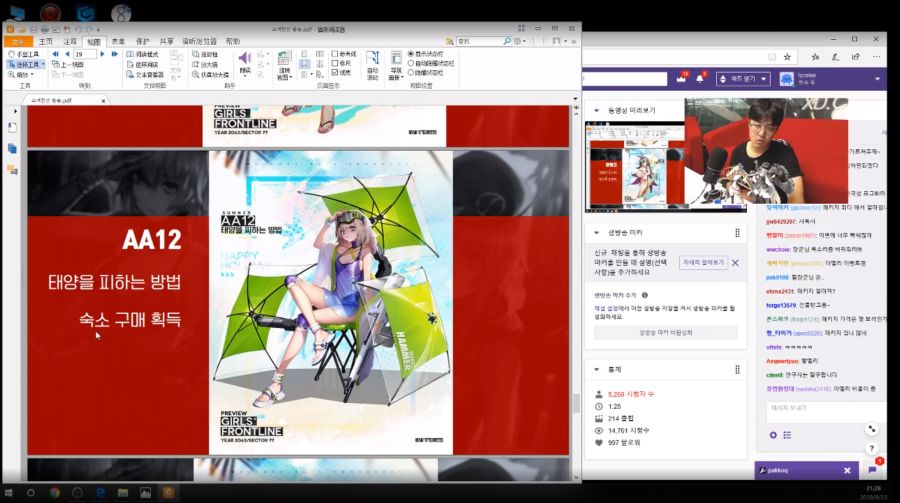Open the 帮助 Help ribbon tab
The height and width of the screenshot is (503, 900).
pyautogui.click(x=232, y=41)
